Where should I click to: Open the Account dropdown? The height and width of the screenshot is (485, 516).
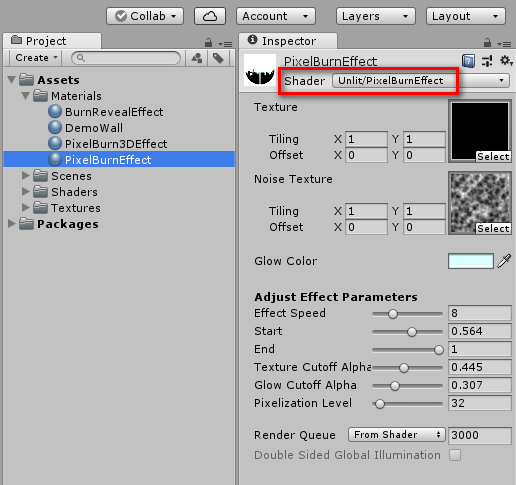click(x=276, y=16)
